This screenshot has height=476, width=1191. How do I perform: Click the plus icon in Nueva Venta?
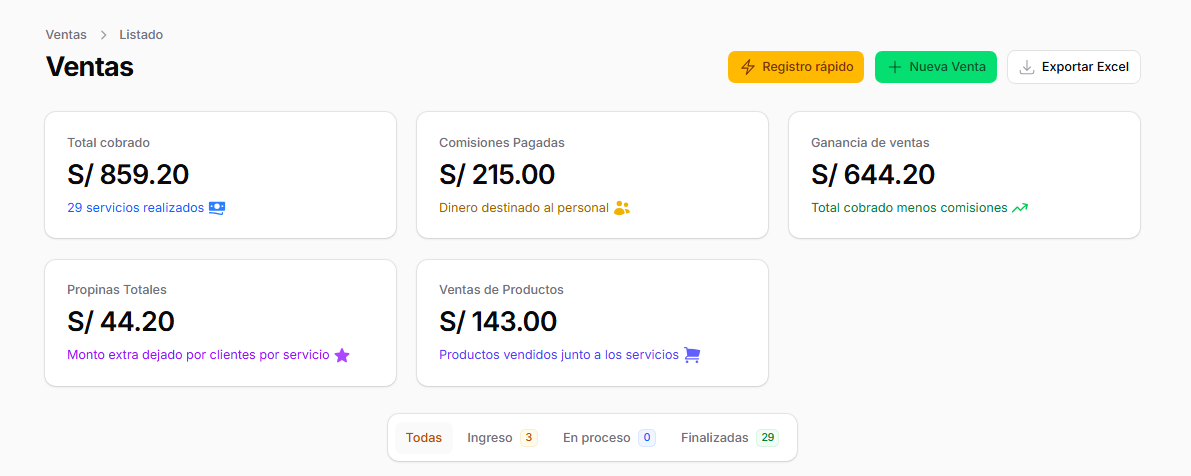tap(895, 67)
